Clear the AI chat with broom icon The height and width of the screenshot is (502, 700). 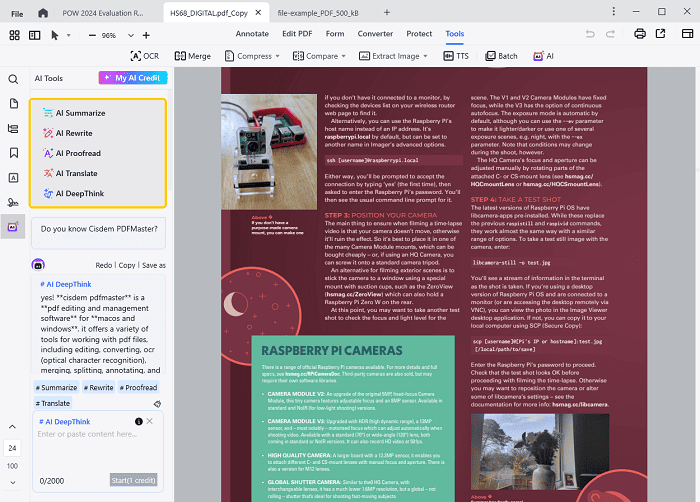pos(157,403)
